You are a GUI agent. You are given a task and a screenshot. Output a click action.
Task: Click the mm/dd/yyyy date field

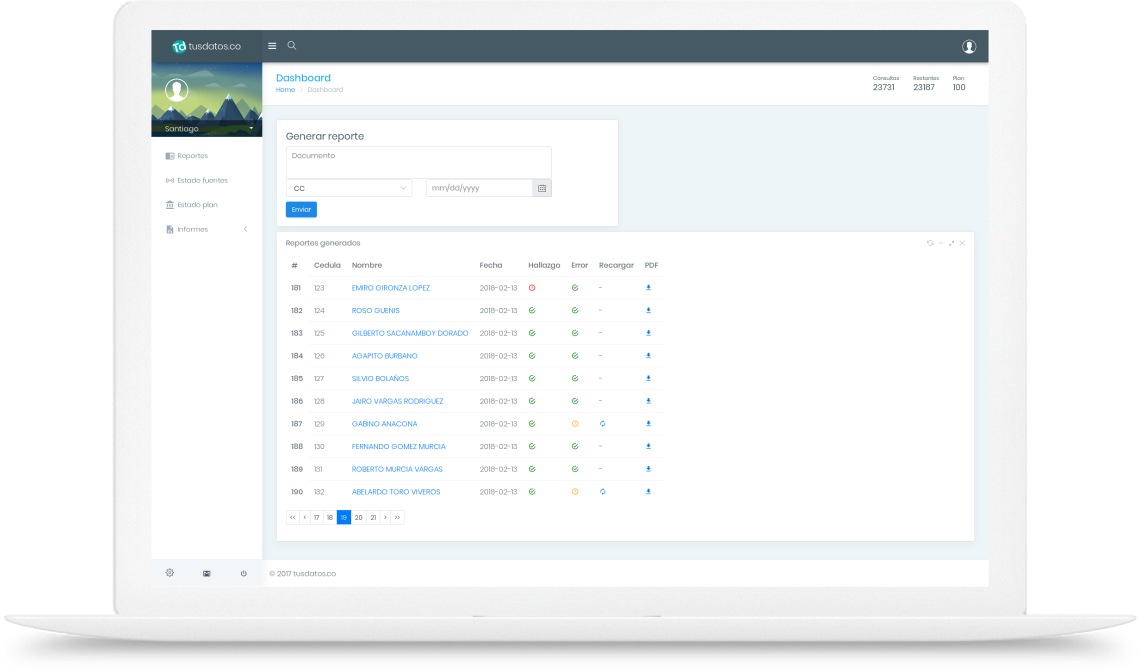pyautogui.click(x=480, y=188)
